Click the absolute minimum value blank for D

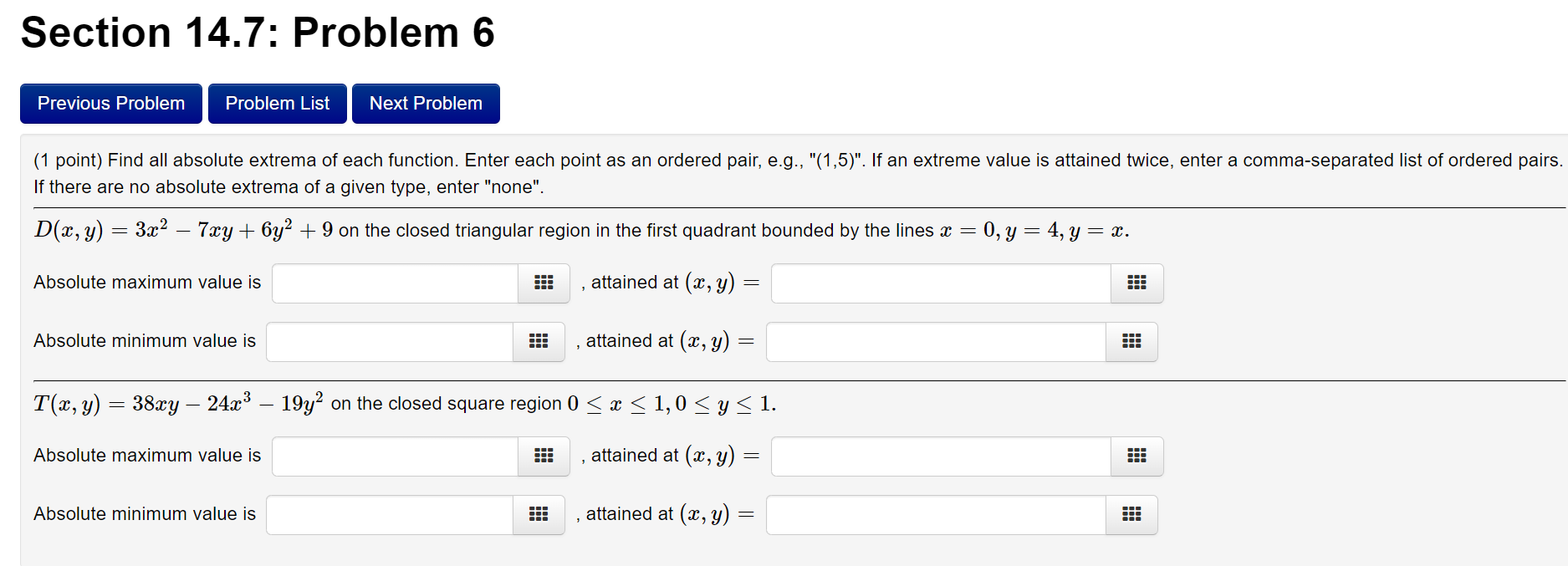pyautogui.click(x=389, y=342)
